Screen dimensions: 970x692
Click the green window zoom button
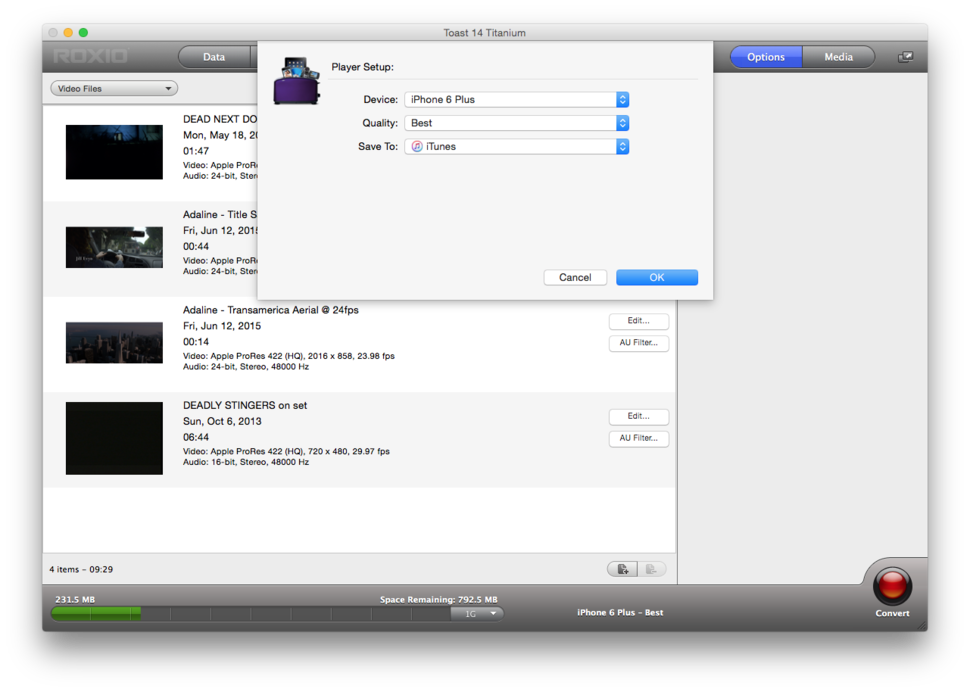(84, 33)
